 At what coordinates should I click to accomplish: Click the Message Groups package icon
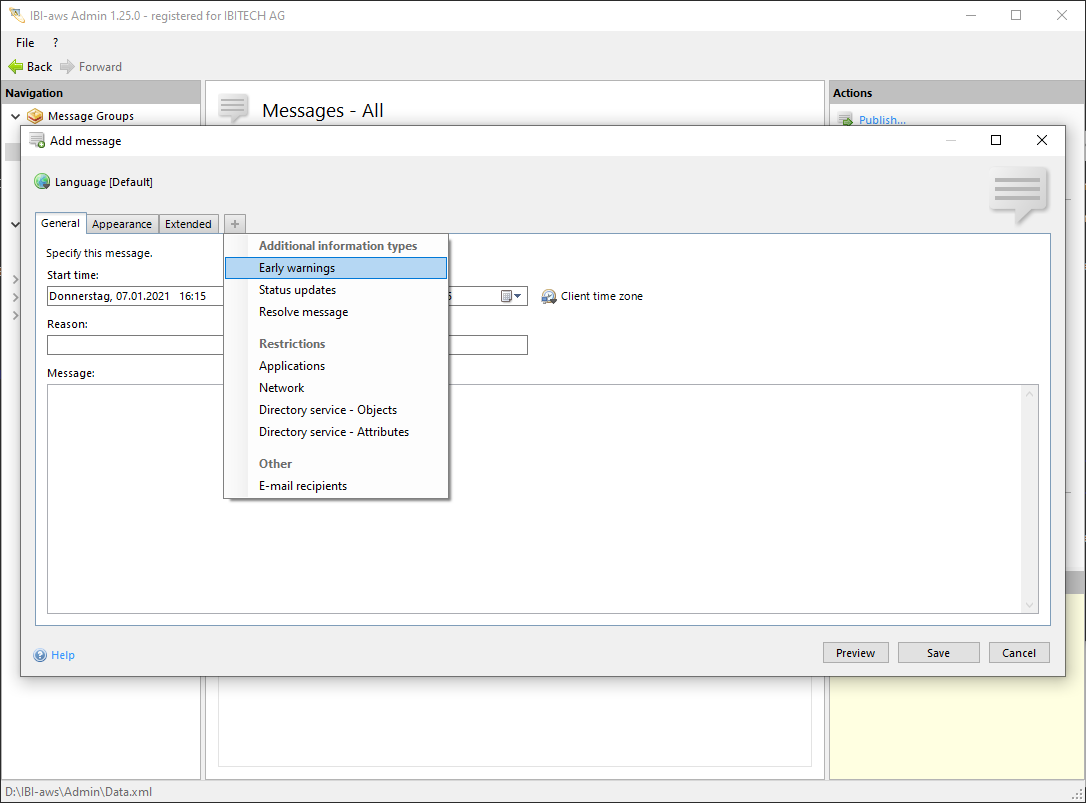[x=36, y=116]
